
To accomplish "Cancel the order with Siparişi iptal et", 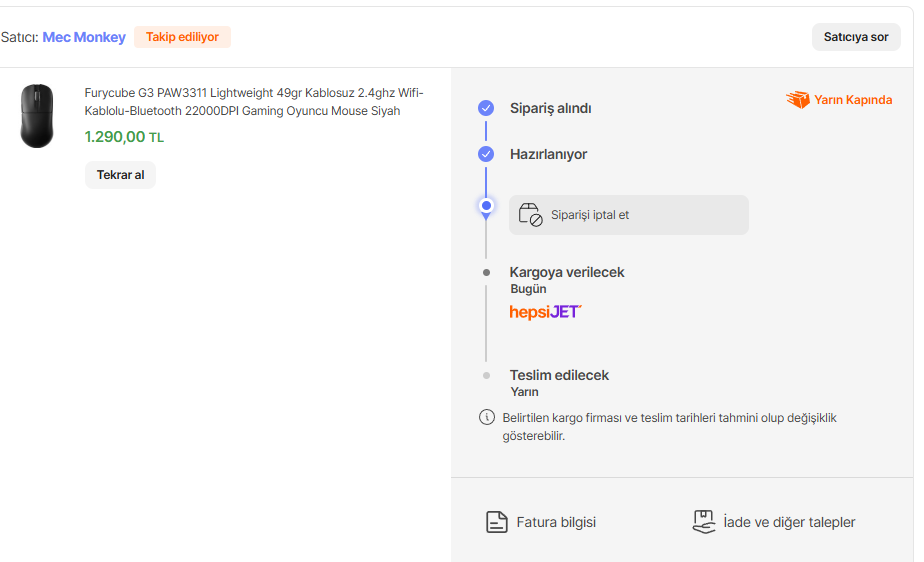I will [628, 215].
